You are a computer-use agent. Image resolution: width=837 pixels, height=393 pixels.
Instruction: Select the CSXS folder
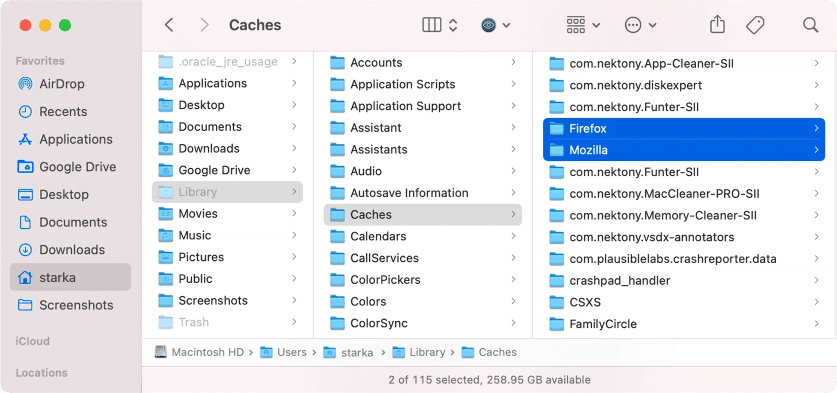[x=684, y=302]
